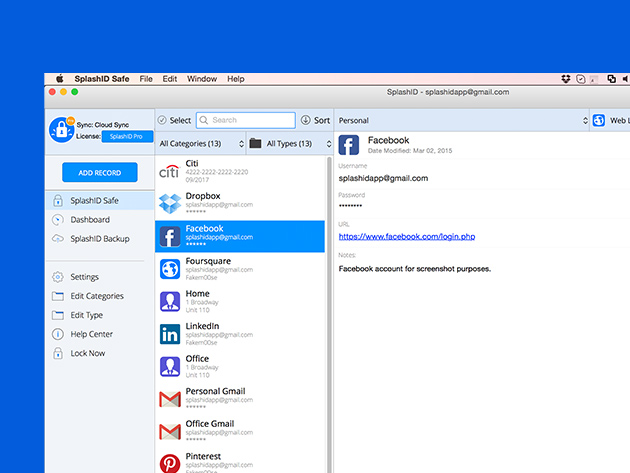
Task: Select the Office Gmail record title
Action: tap(210, 424)
